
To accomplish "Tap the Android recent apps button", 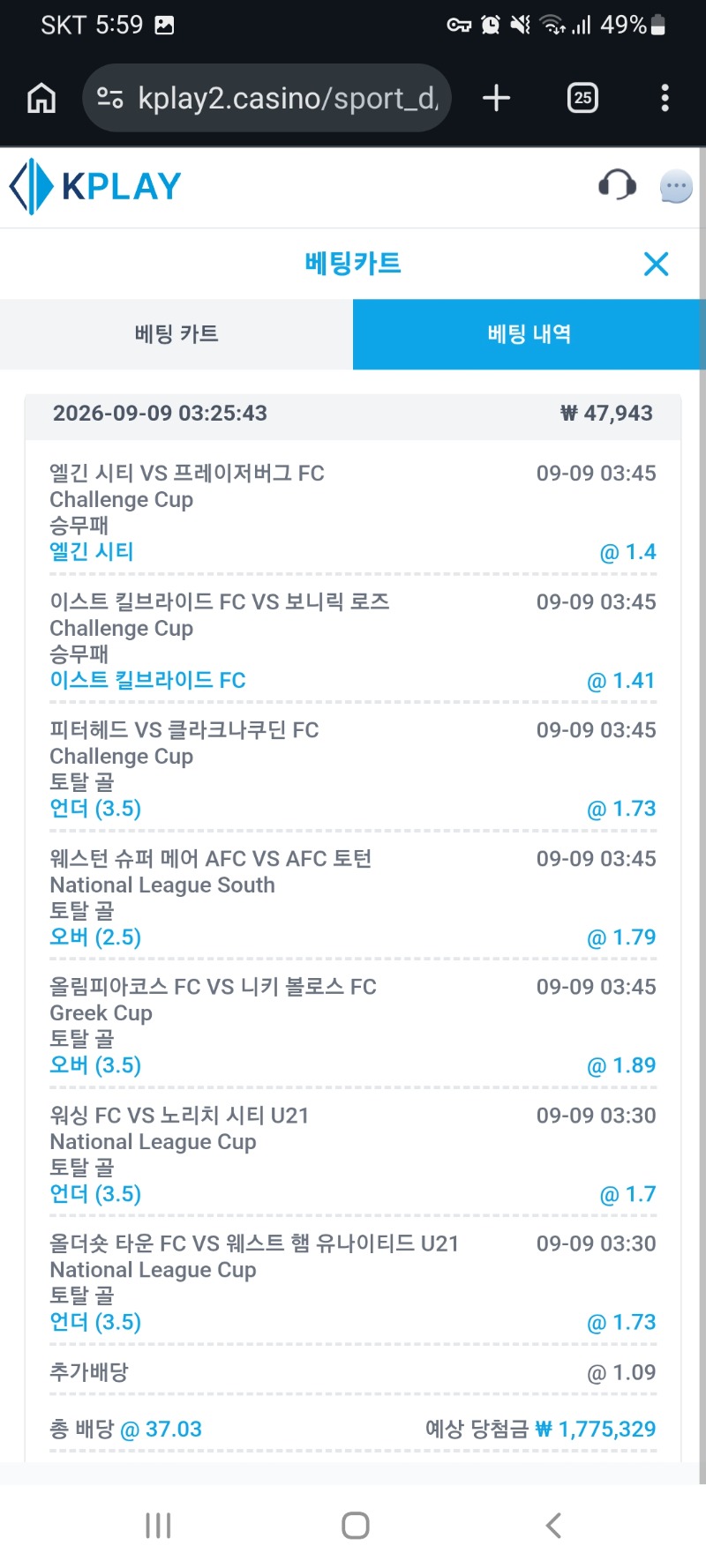I will [x=158, y=1526].
